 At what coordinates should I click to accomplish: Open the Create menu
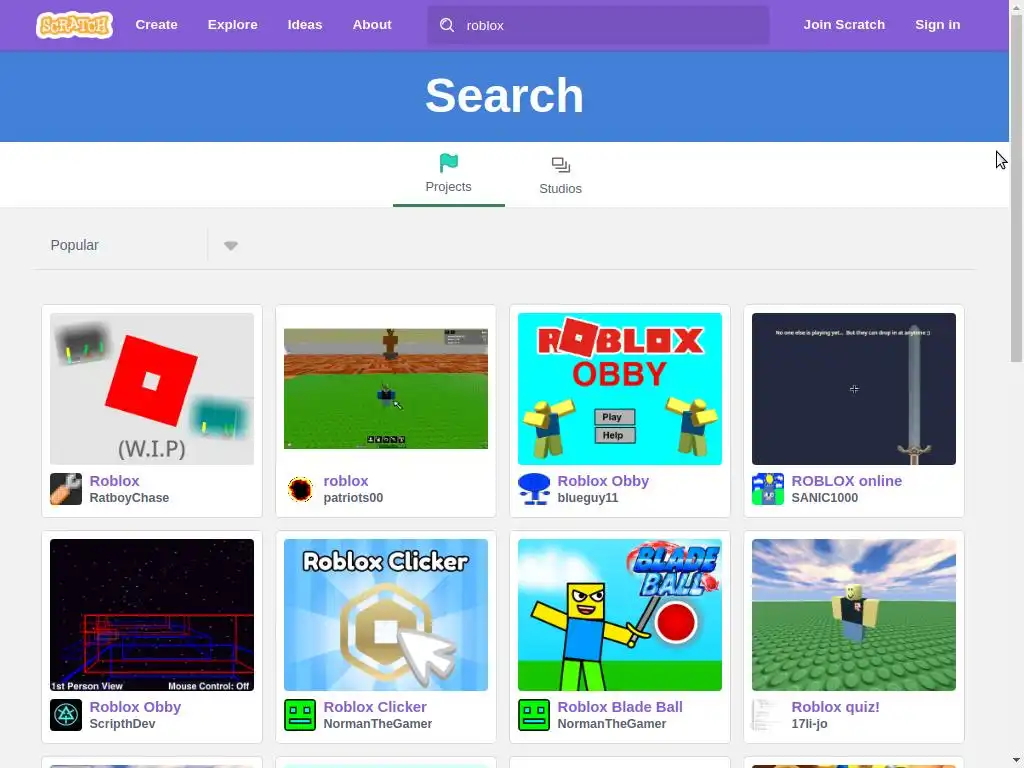click(x=156, y=25)
